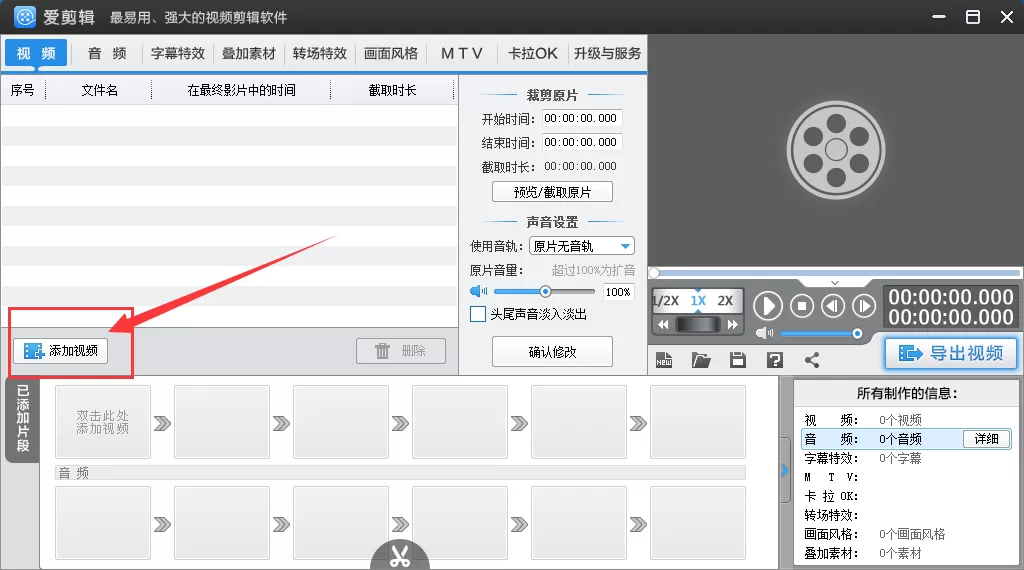Click the 已添加片段 side tab
This screenshot has height=570, width=1024.
[22, 419]
